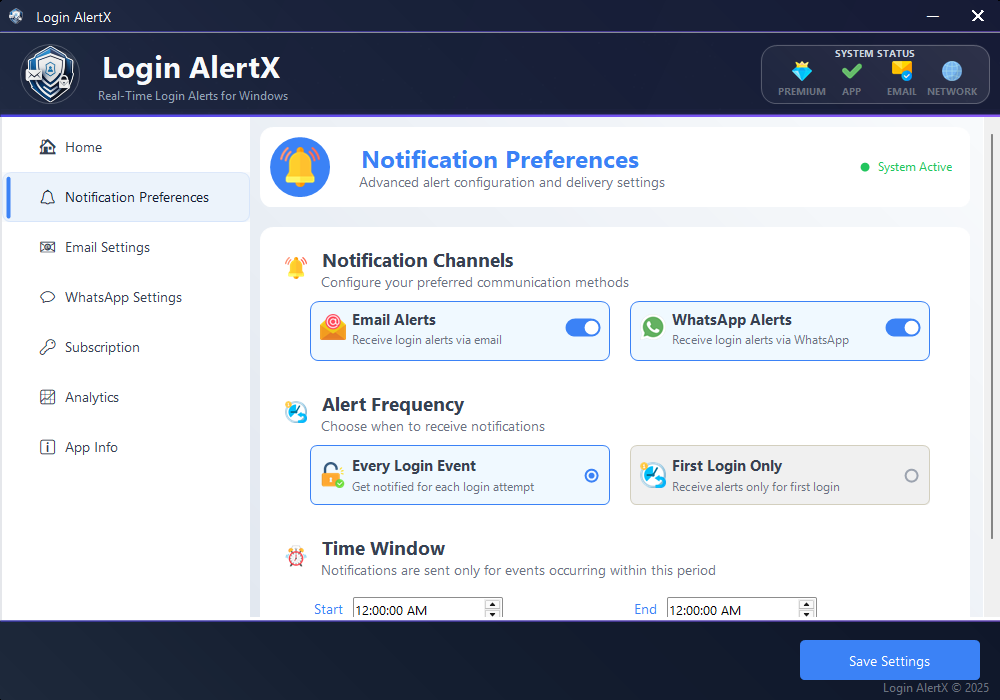Click the Email system status icon
Viewport: 1000px width, 700px height.
coord(901,72)
